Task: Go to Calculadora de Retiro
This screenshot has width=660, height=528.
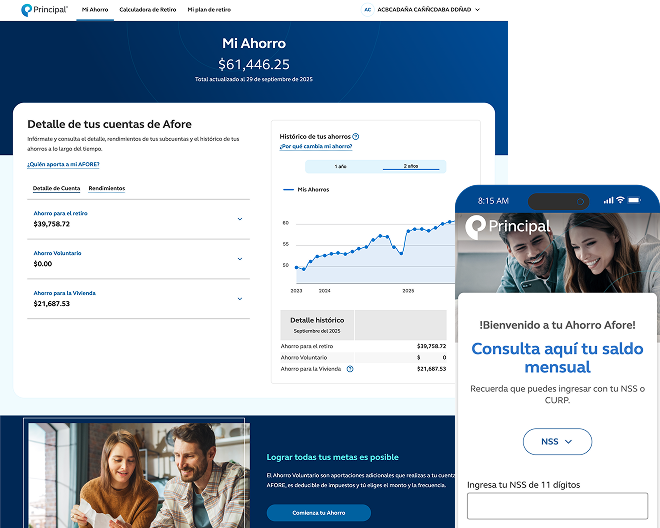Action: (148, 10)
